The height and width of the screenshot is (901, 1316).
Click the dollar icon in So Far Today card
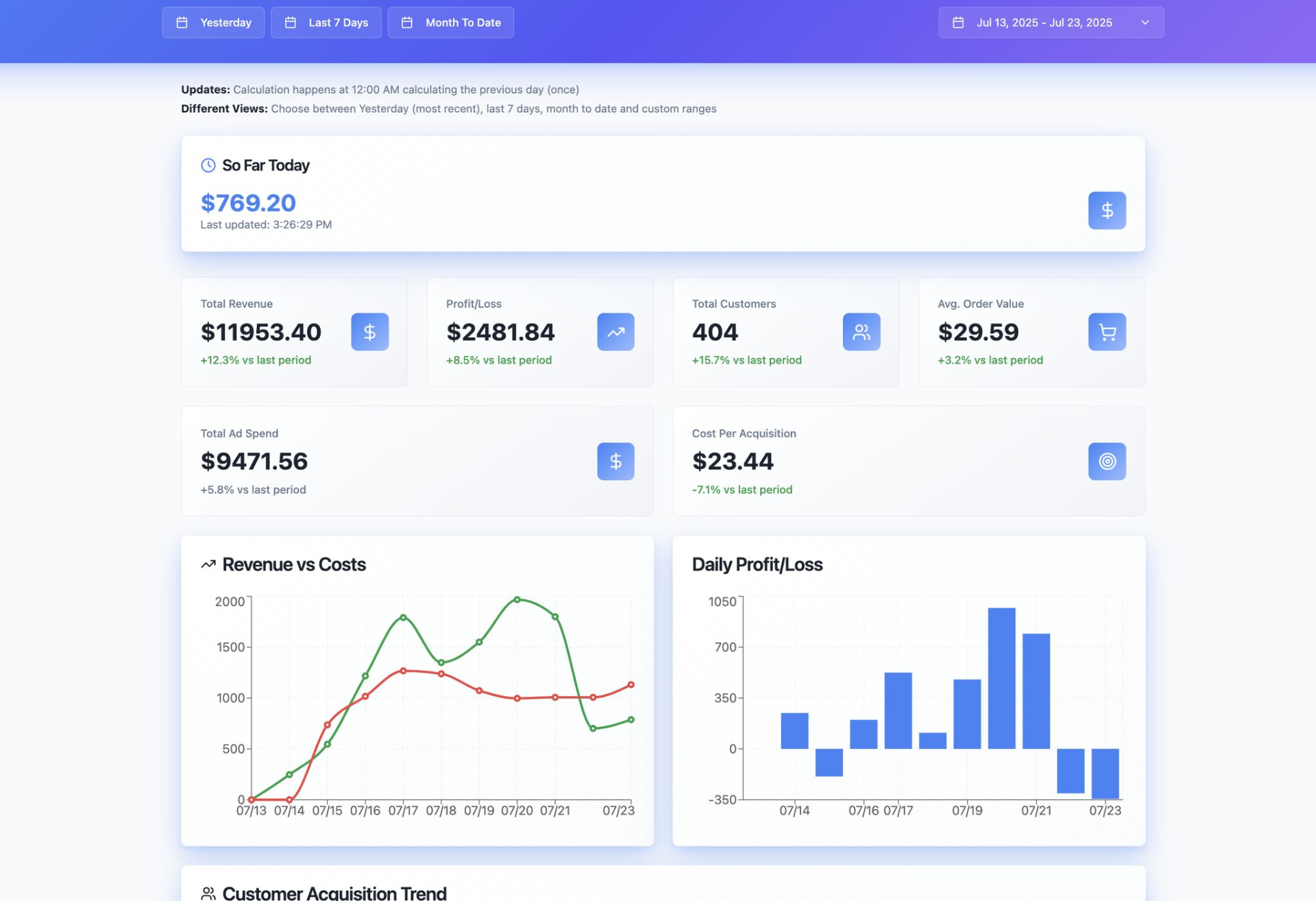pos(1107,211)
